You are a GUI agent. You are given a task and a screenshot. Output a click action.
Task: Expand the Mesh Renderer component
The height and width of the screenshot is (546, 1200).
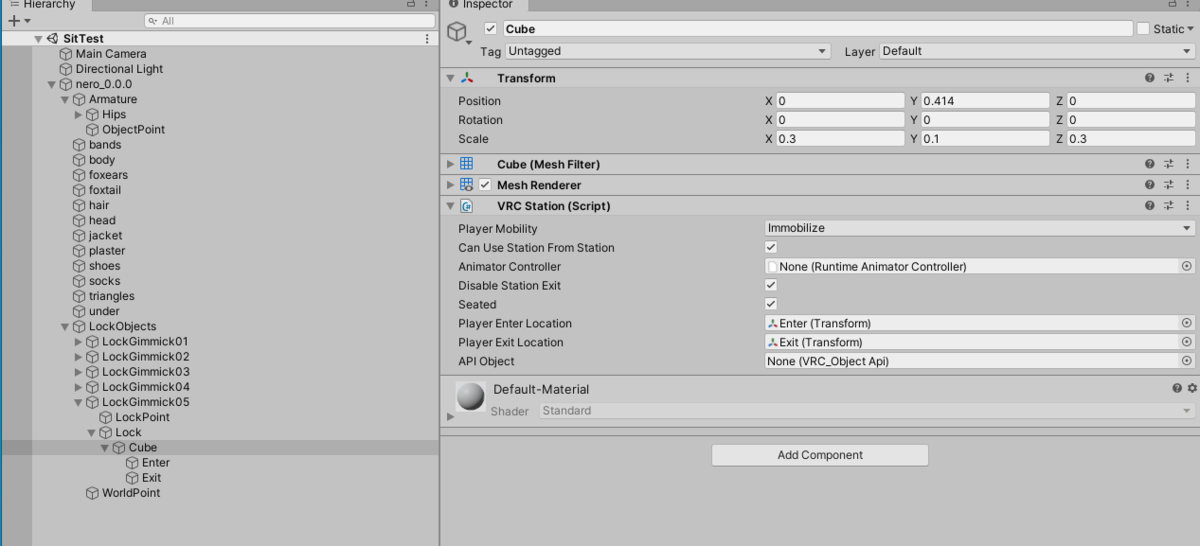pyautogui.click(x=450, y=185)
